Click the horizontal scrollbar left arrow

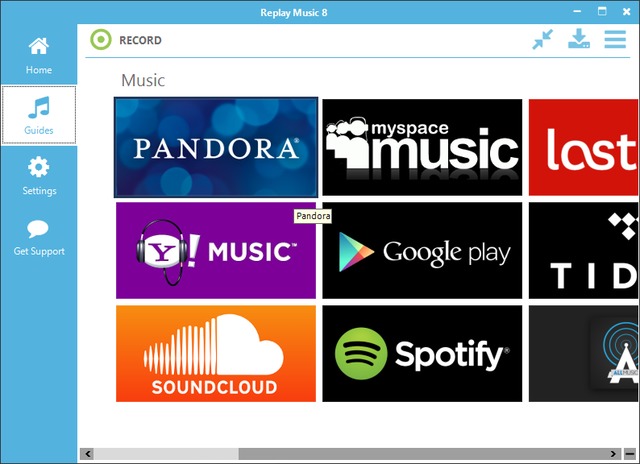[87, 454]
